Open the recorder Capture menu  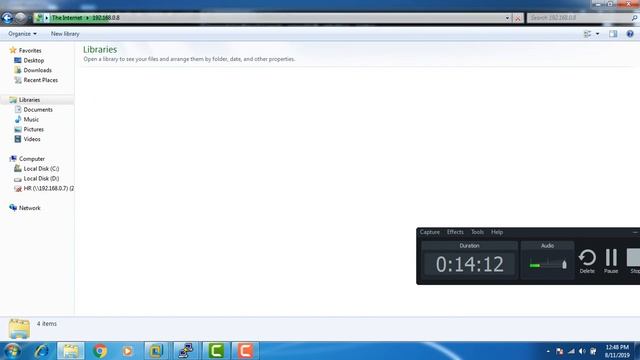point(430,232)
